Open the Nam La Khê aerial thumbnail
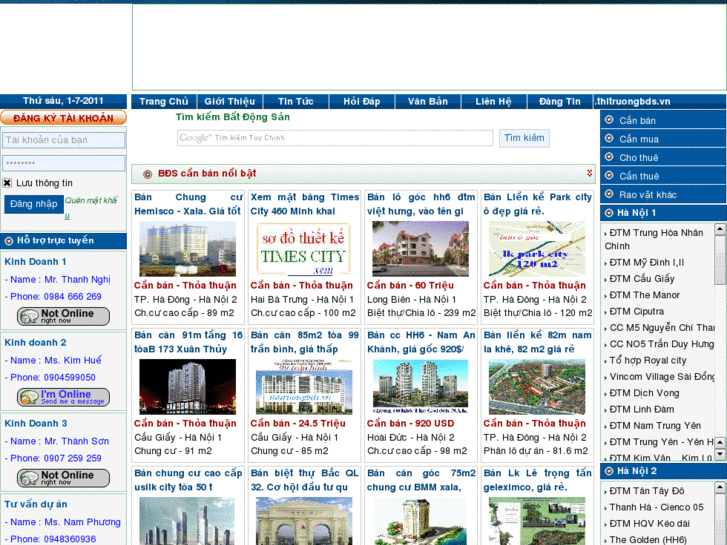727x545 pixels. click(x=536, y=386)
